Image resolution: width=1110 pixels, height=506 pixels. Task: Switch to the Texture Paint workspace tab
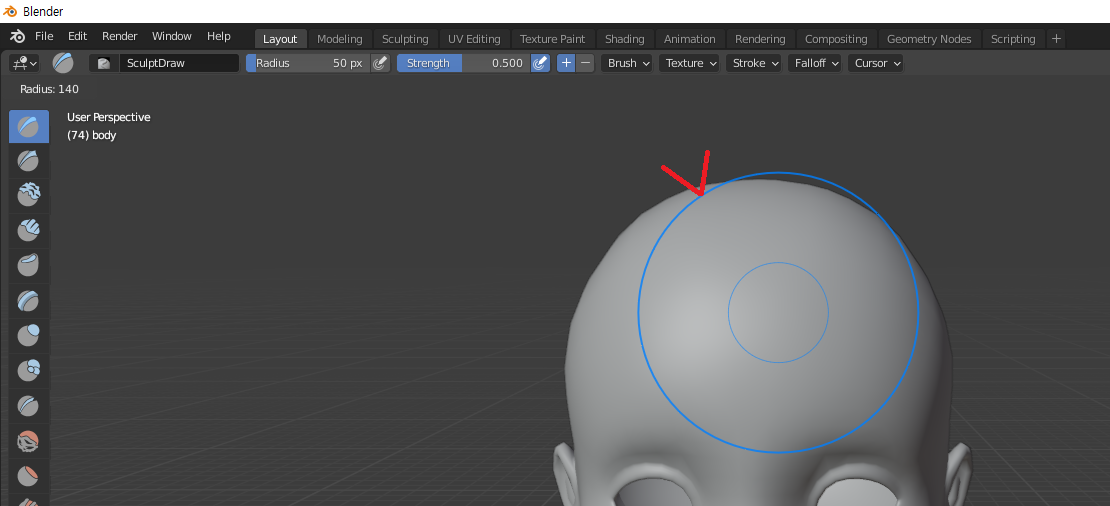(553, 39)
